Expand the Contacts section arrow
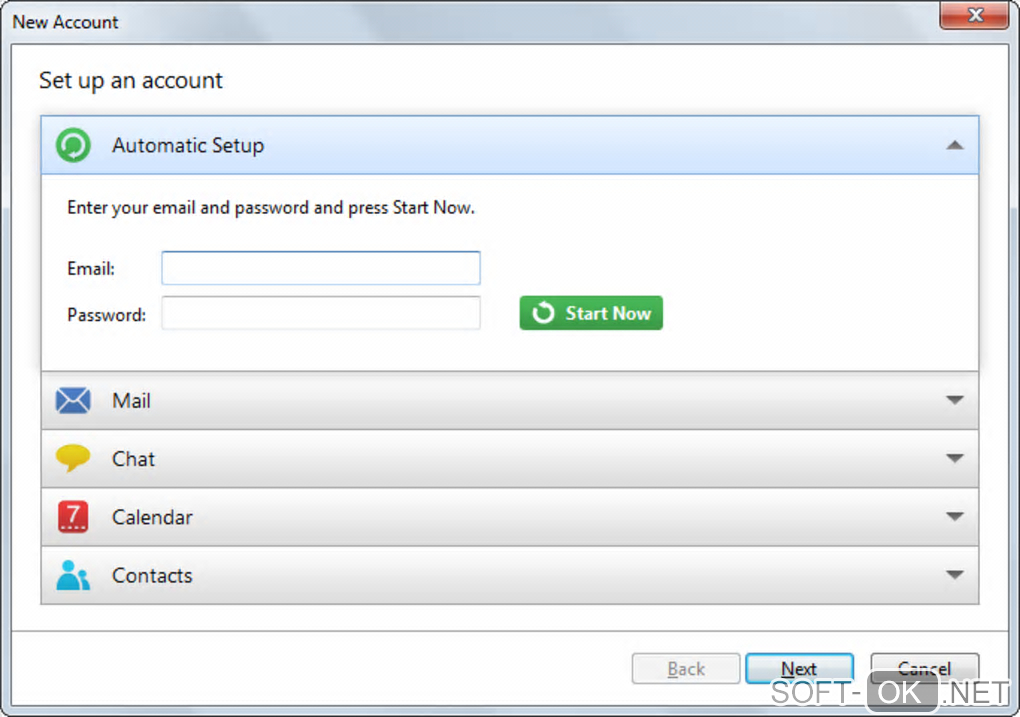 pos(954,575)
